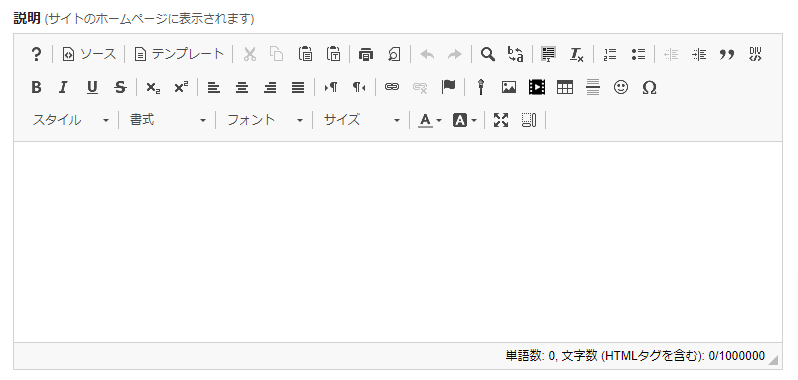Viewport: 798px width, 380px height.
Task: Open the スタイル styles dropdown
Action: click(x=71, y=120)
